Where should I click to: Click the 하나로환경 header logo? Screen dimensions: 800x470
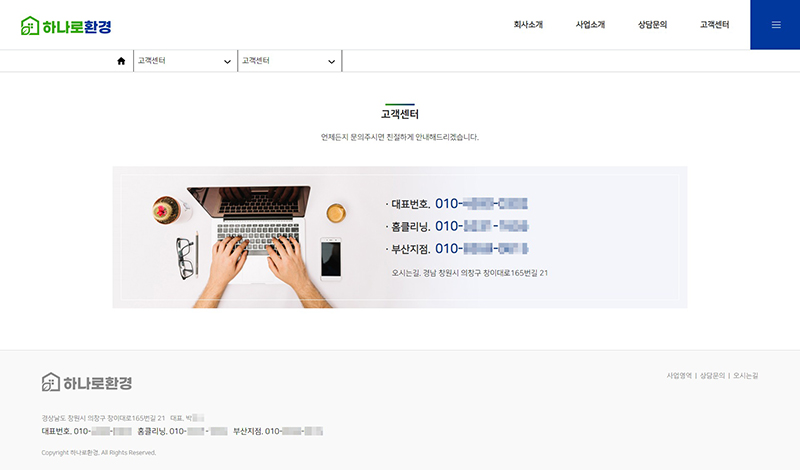tap(66, 26)
